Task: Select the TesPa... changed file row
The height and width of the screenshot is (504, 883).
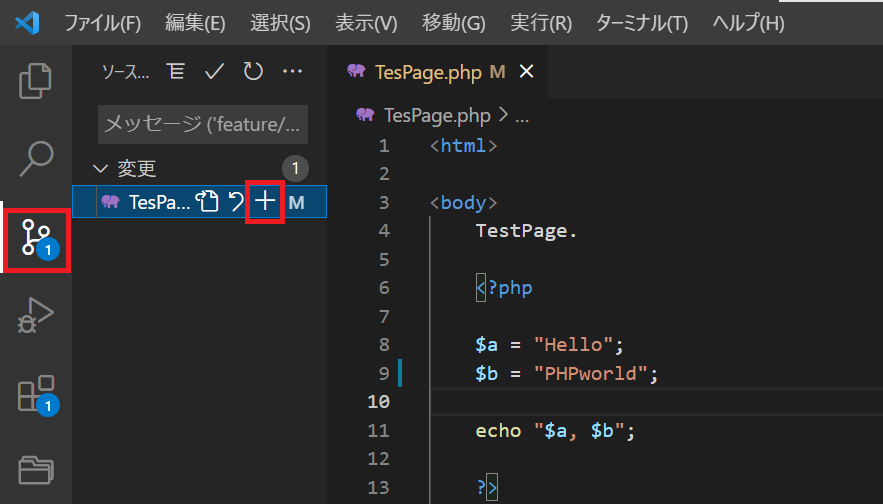Action: click(x=199, y=202)
